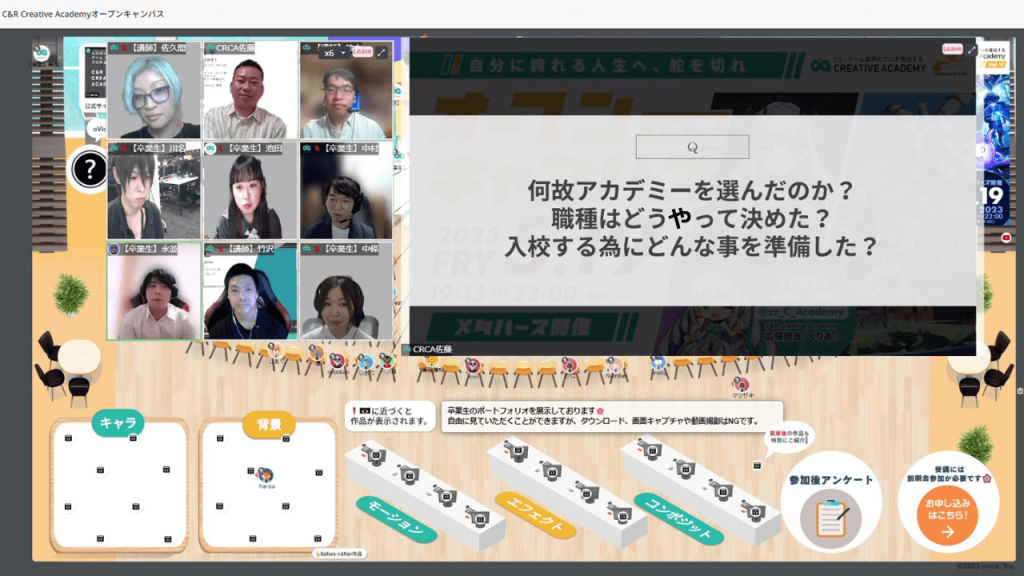Click the 参加後アンケート clipboard icon
This screenshot has width=1024, height=576.
831,516
